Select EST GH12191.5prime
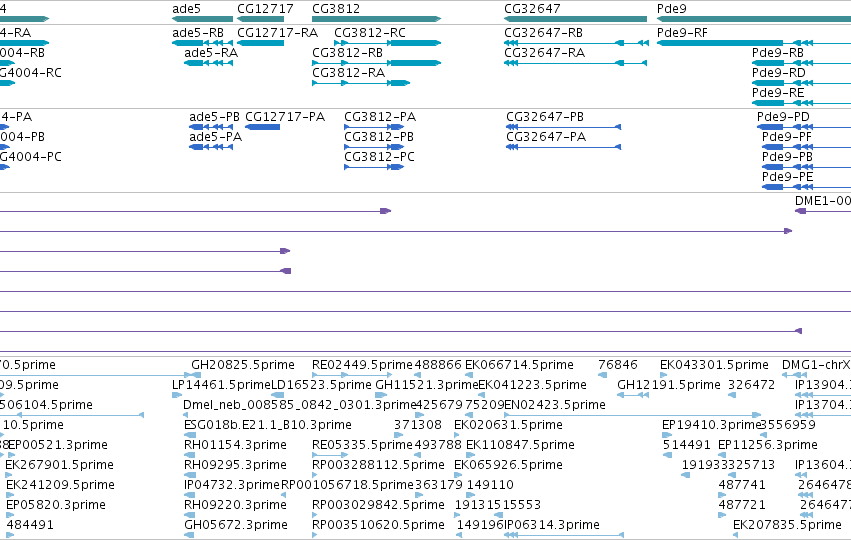Viewport: 851px width, 540px height. click(669, 385)
